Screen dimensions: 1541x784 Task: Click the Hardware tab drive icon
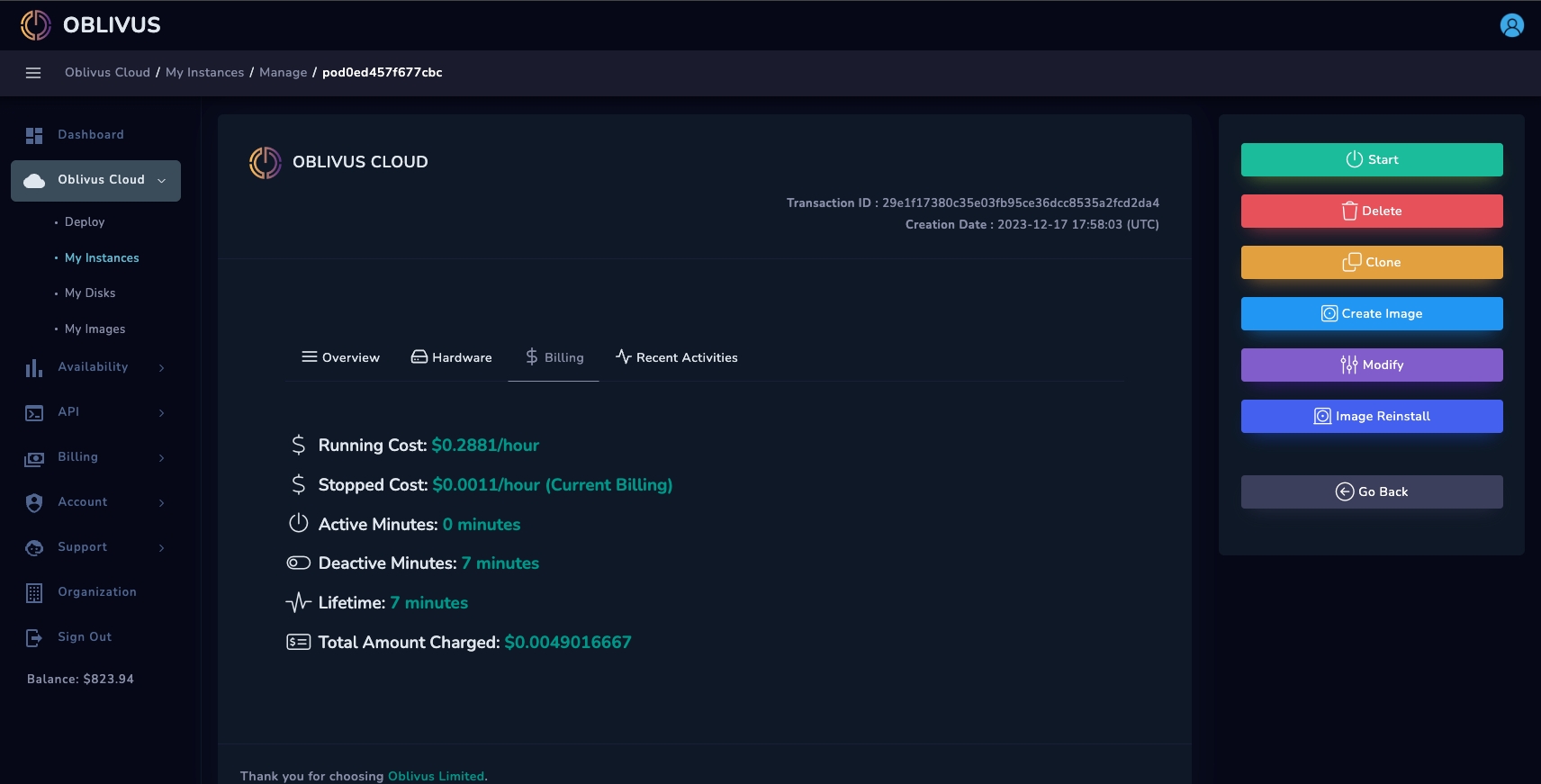(x=419, y=356)
